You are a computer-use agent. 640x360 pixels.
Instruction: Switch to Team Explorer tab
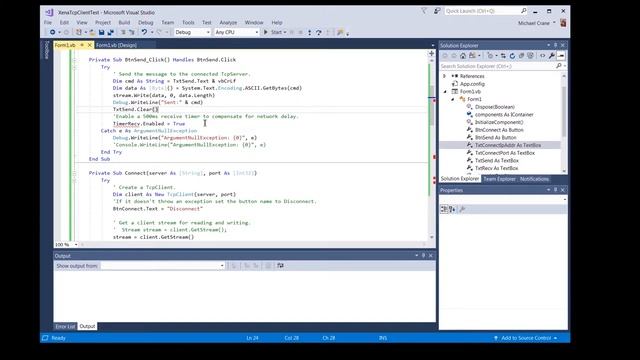[499, 179]
